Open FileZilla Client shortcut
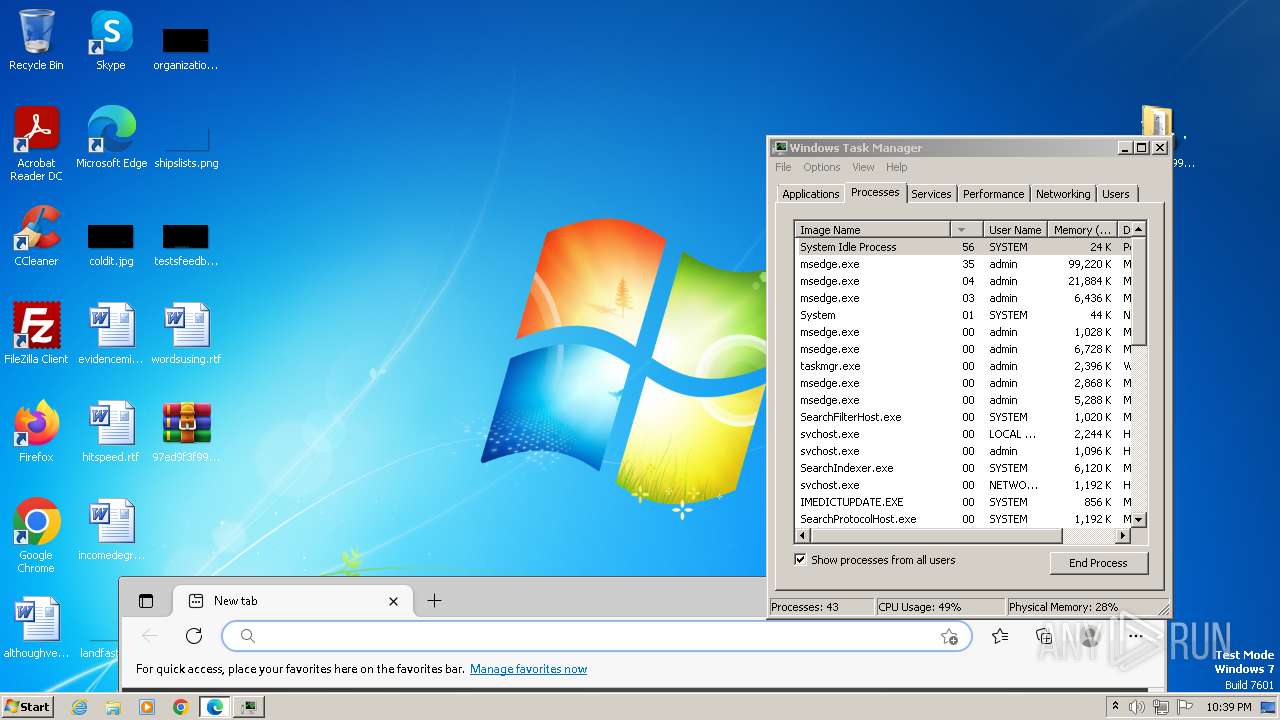This screenshot has width=1280, height=720. click(x=37, y=334)
